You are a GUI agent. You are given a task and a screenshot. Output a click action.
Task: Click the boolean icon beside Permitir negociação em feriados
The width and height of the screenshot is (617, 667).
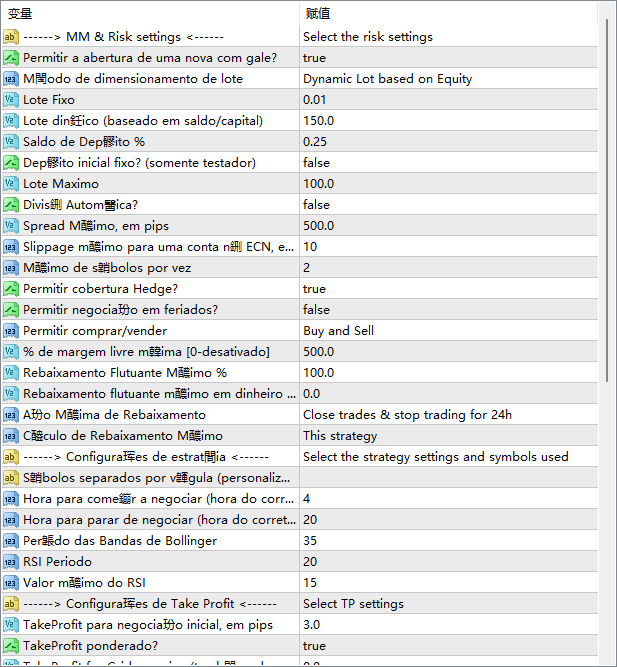[11, 310]
